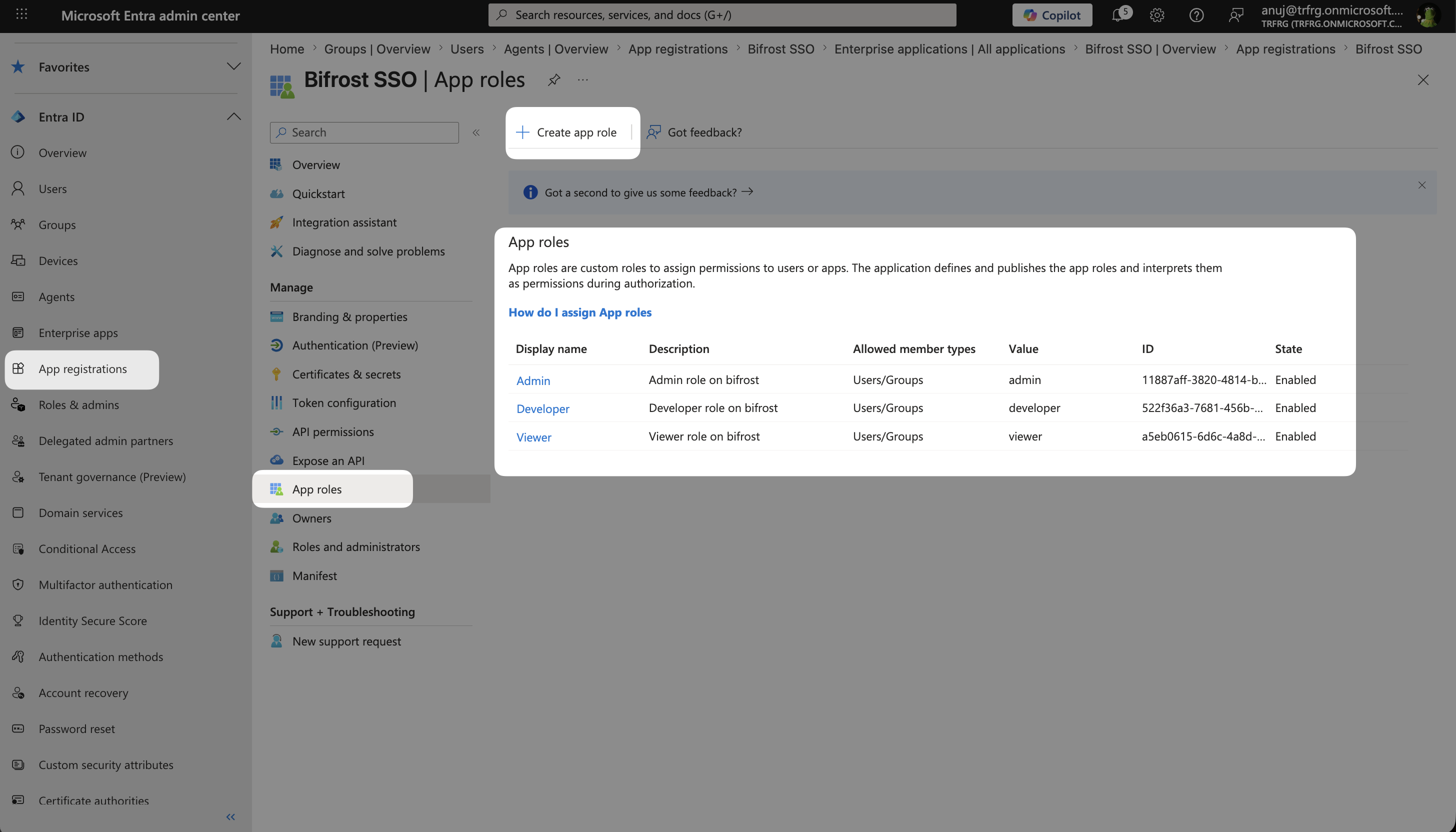Dismiss the feedback info banner
The image size is (1456, 832).
pos(1421,185)
